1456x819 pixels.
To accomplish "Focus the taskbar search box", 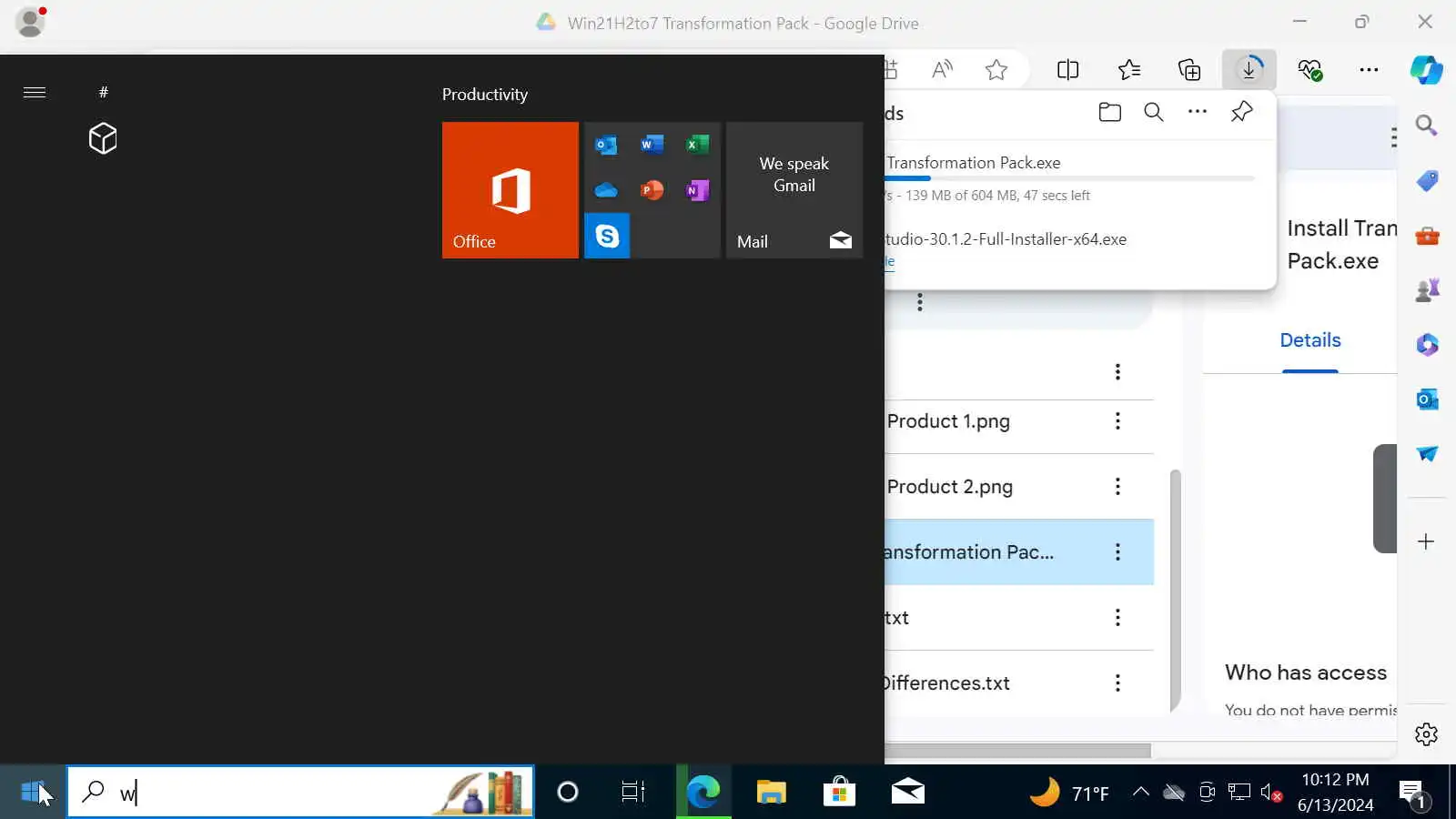I will pos(300,793).
